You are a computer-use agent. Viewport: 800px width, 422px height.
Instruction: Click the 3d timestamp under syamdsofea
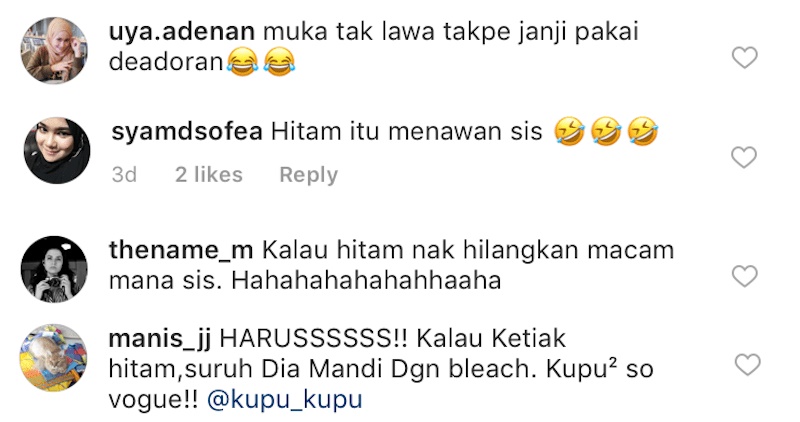click(124, 175)
